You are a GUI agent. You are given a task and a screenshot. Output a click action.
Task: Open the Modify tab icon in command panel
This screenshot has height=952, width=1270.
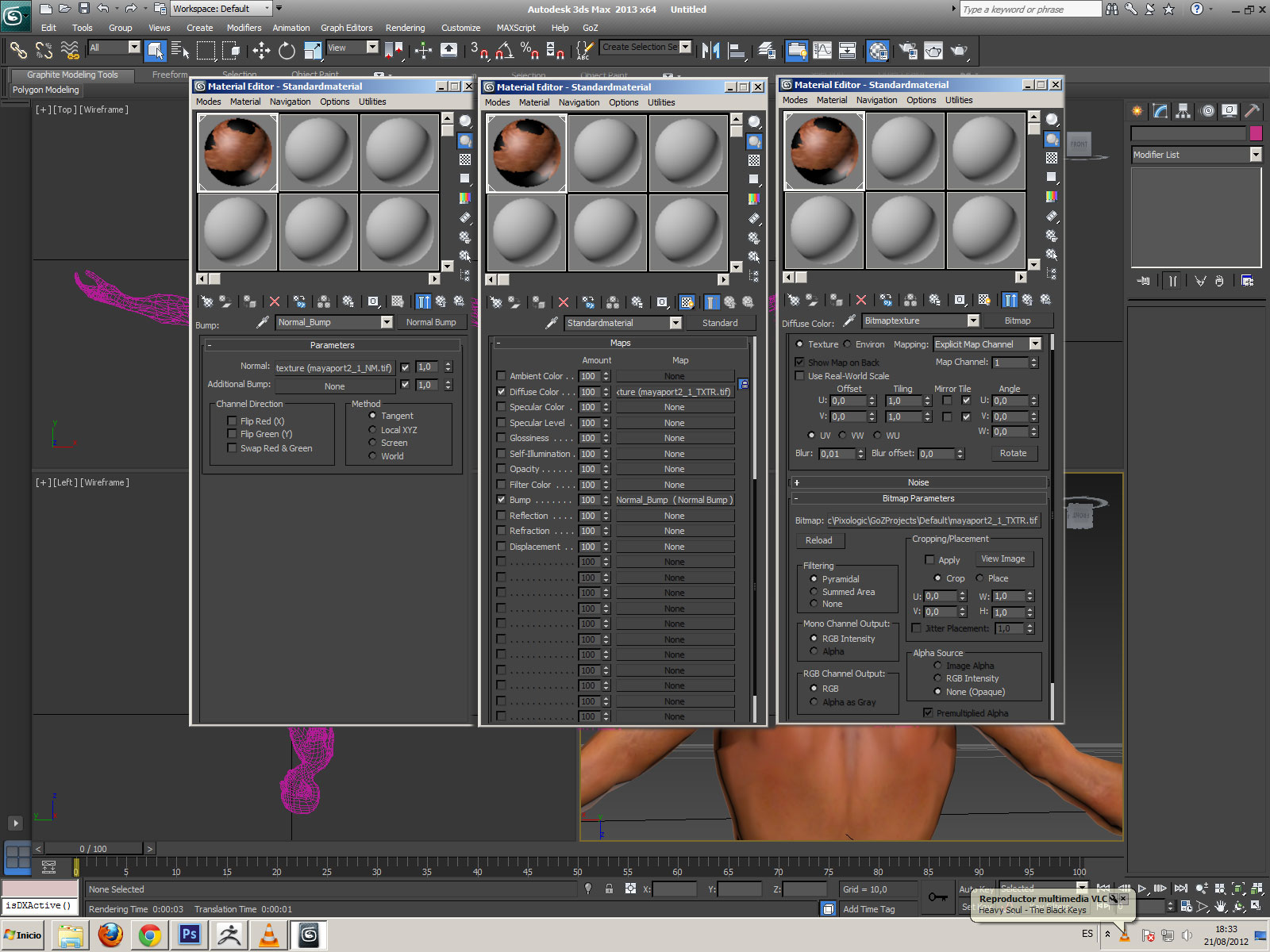coord(1160,111)
